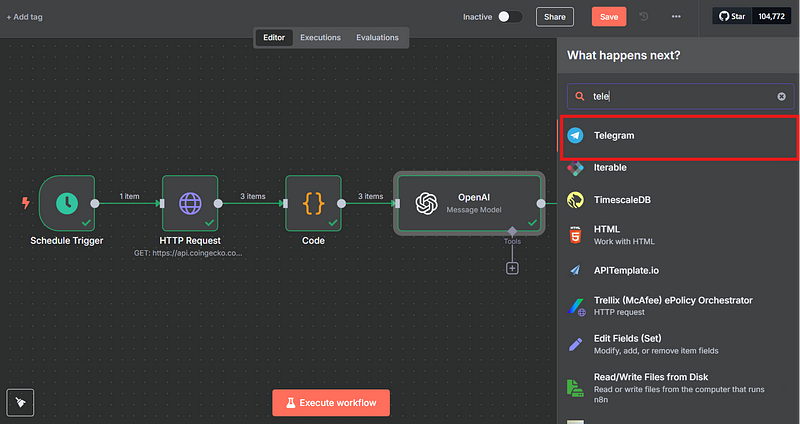Open the three-dot more options menu
The image size is (800, 424).
click(x=676, y=16)
